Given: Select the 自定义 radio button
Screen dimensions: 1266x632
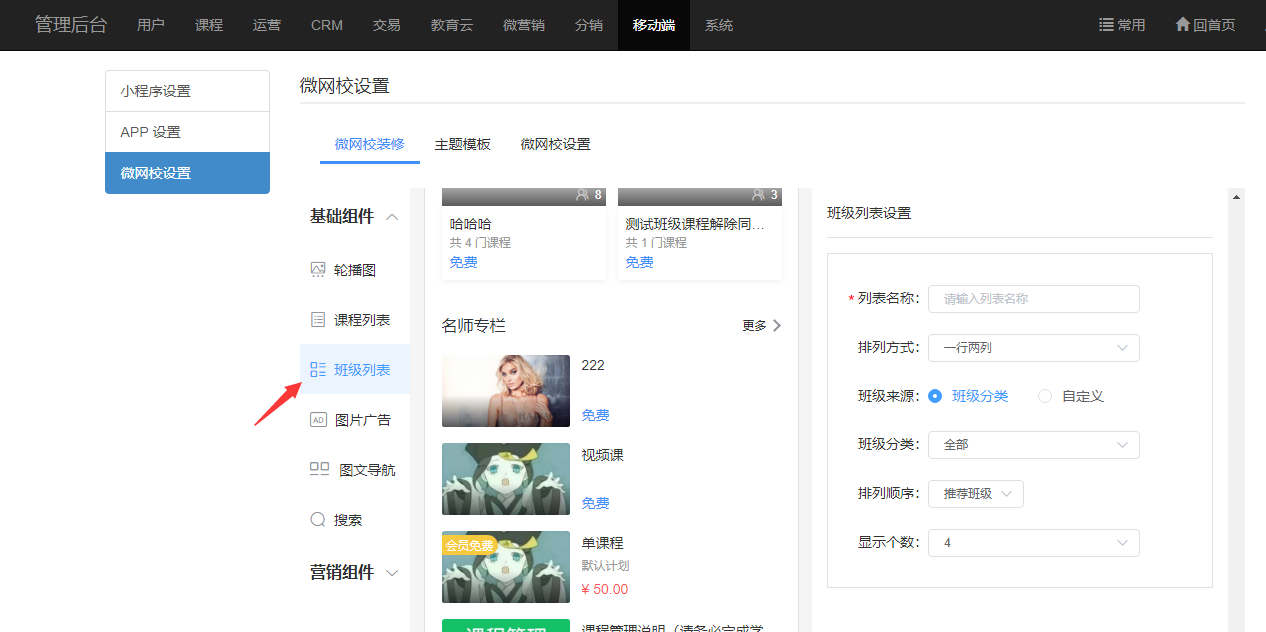Looking at the screenshot, I should [x=1045, y=396].
